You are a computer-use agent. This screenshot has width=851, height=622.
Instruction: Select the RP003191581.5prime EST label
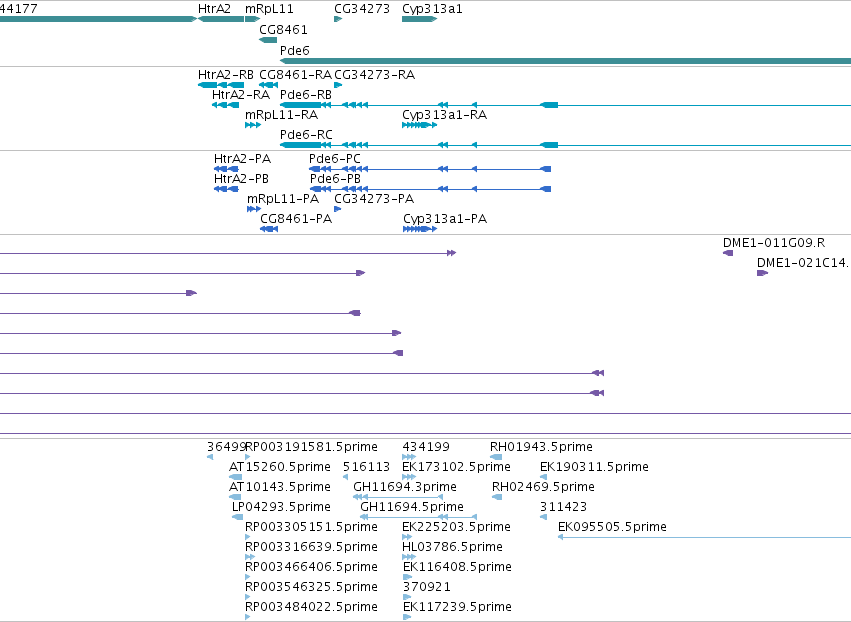click(312, 447)
